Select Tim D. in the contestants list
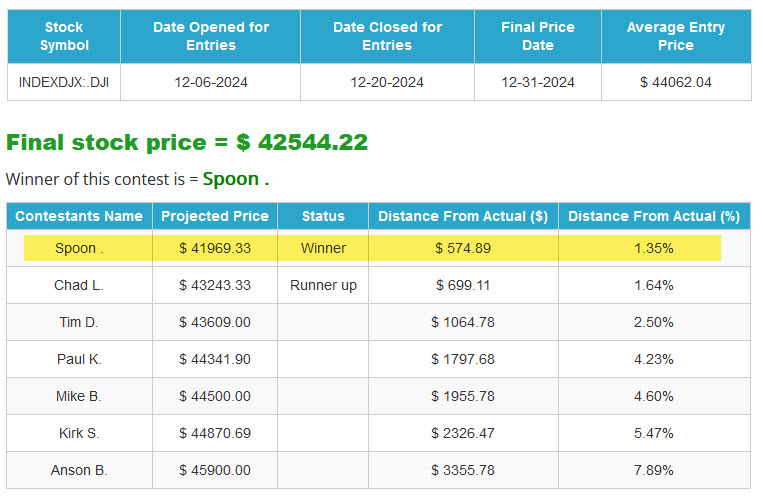Screen dimensions: 763x501 (79, 322)
